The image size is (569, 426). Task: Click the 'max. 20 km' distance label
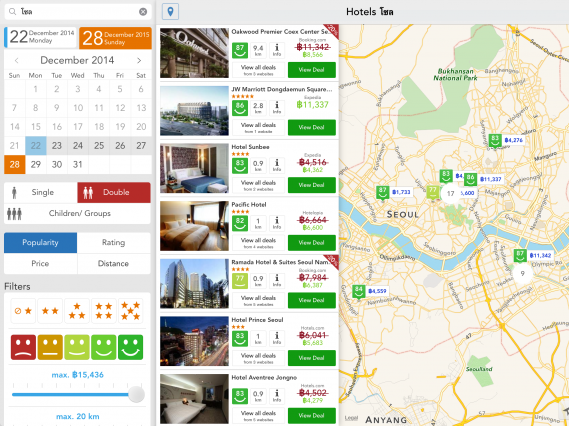[78, 416]
